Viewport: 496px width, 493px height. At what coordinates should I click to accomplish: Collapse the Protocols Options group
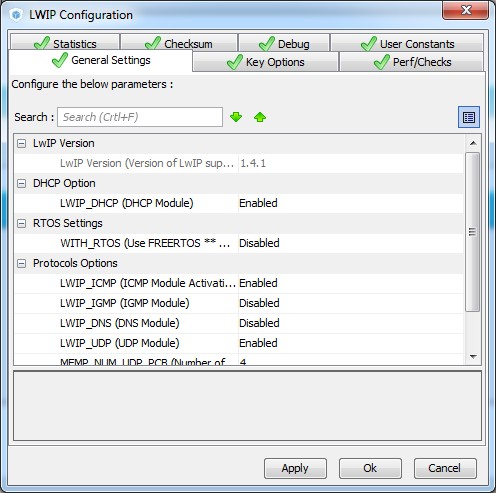[21, 263]
